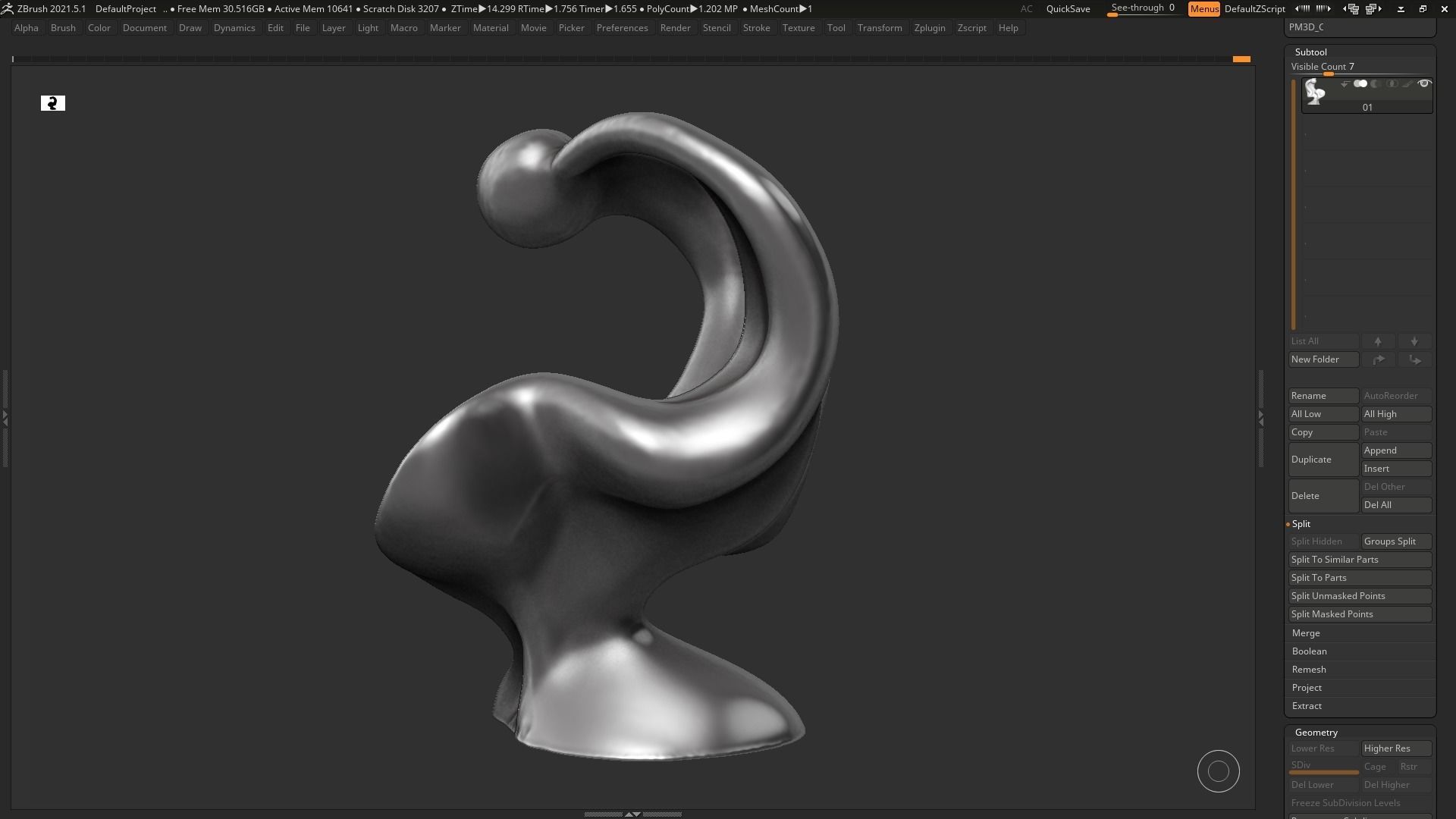Open the Tool menu
1456x819 pixels.
pyautogui.click(x=836, y=28)
